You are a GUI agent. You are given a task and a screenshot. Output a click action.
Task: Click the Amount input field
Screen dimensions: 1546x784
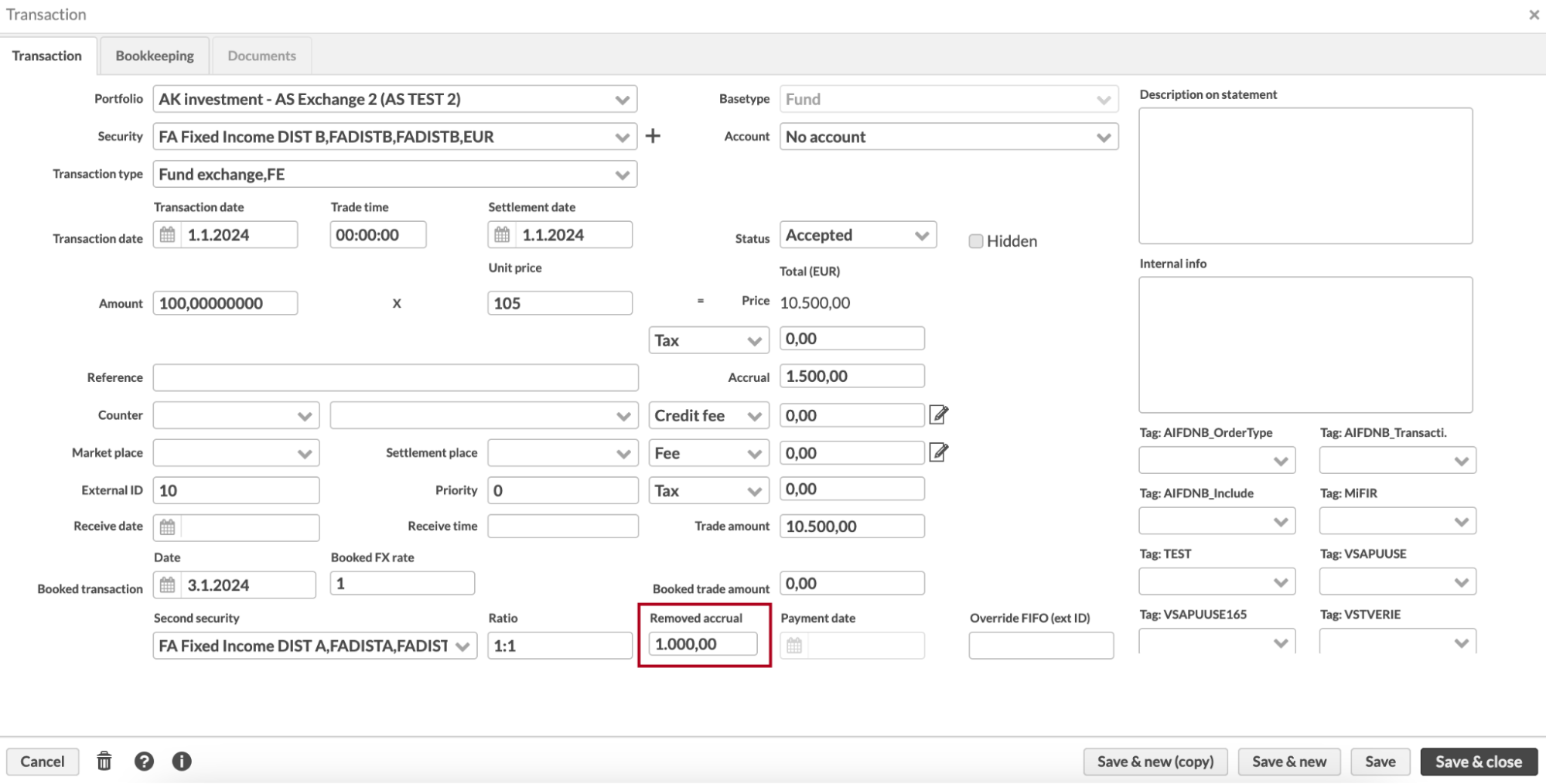(x=225, y=303)
